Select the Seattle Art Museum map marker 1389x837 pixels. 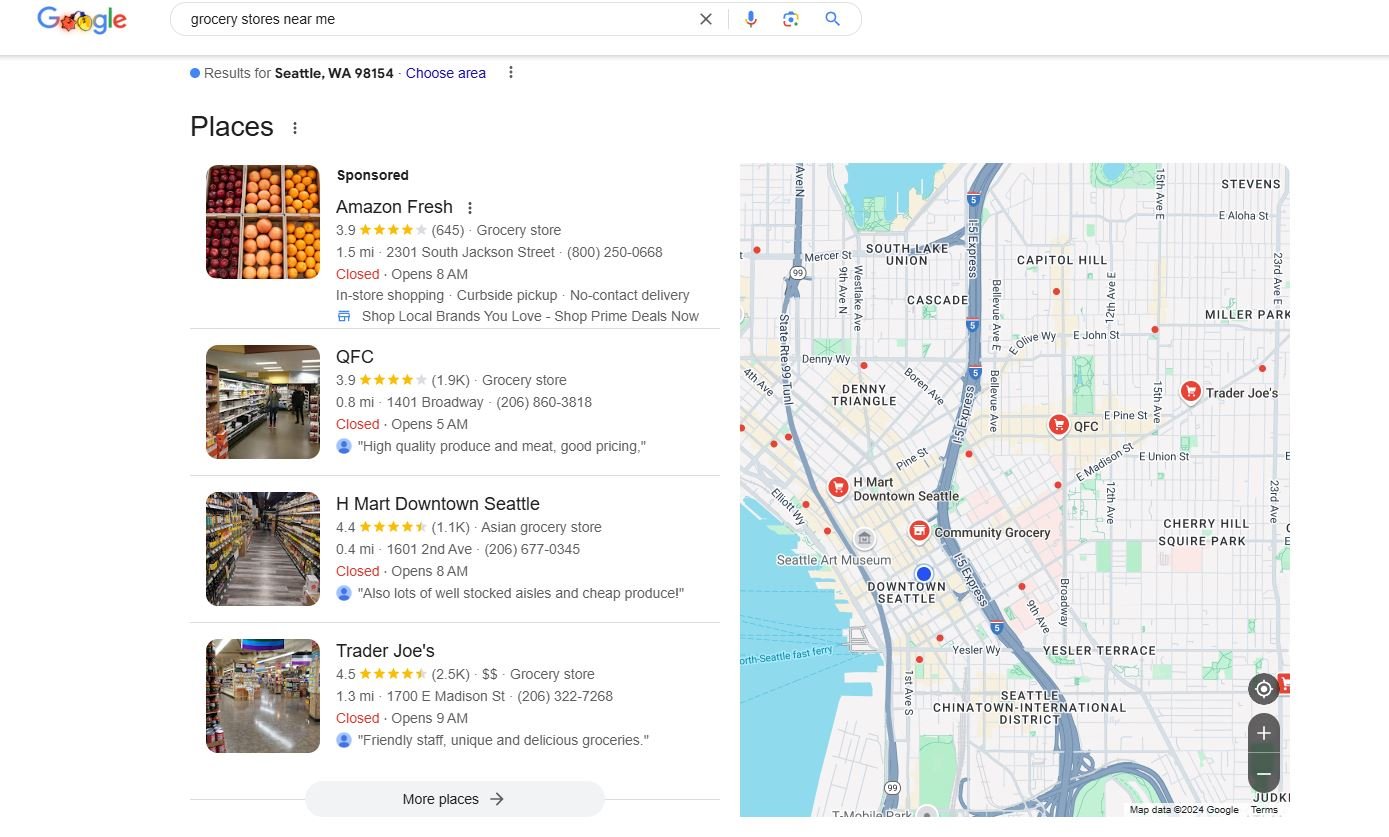864,539
